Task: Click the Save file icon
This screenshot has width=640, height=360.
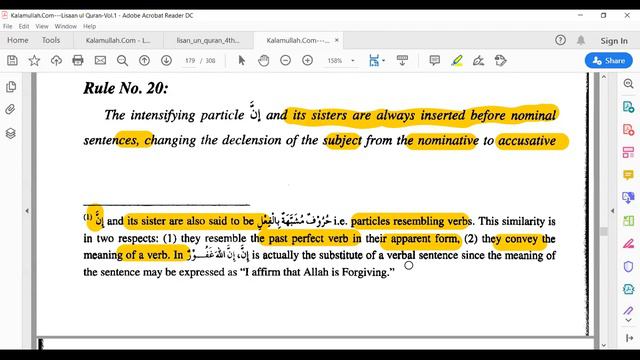Action: pyautogui.click(x=12, y=60)
